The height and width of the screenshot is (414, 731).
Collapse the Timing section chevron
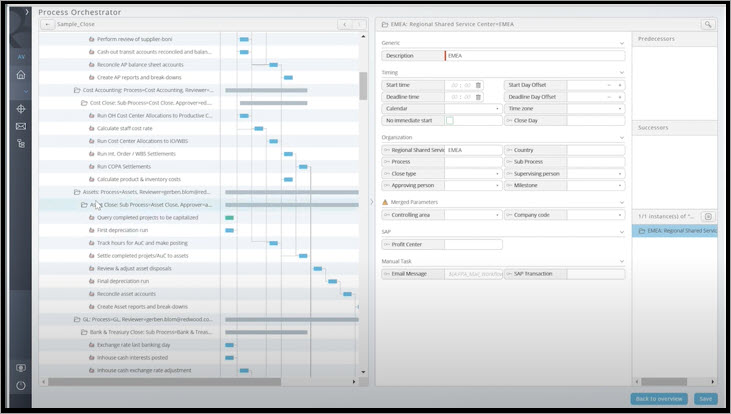621,73
